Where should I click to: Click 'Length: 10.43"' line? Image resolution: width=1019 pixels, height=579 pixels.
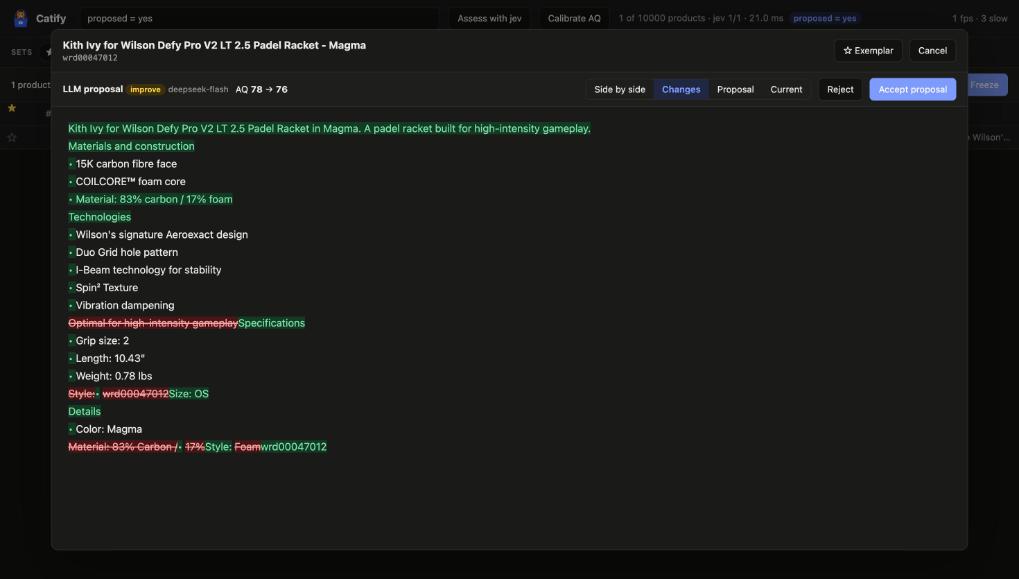tap(110, 358)
